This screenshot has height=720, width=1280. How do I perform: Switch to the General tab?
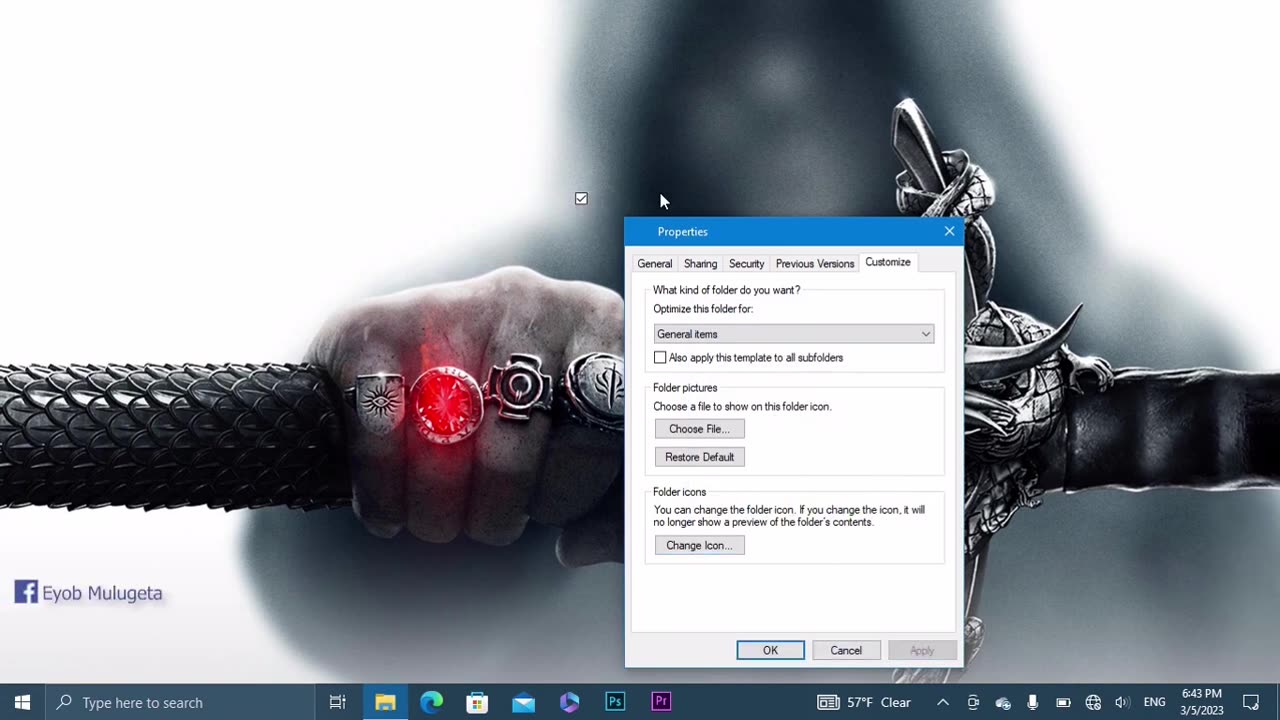[x=655, y=264]
